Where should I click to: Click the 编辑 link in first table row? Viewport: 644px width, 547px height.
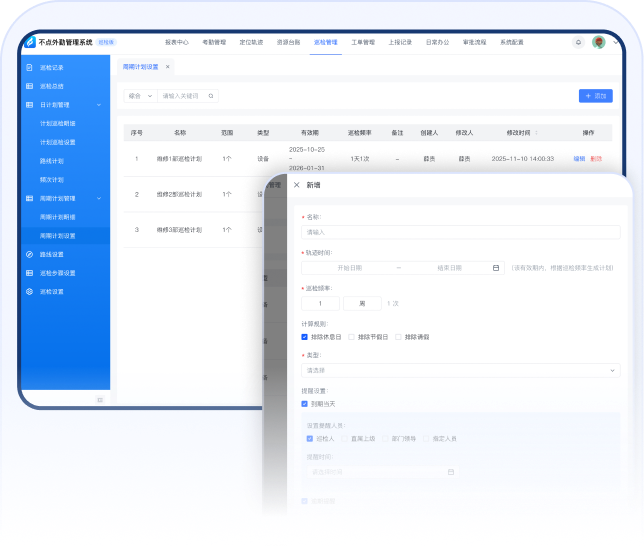tap(579, 159)
